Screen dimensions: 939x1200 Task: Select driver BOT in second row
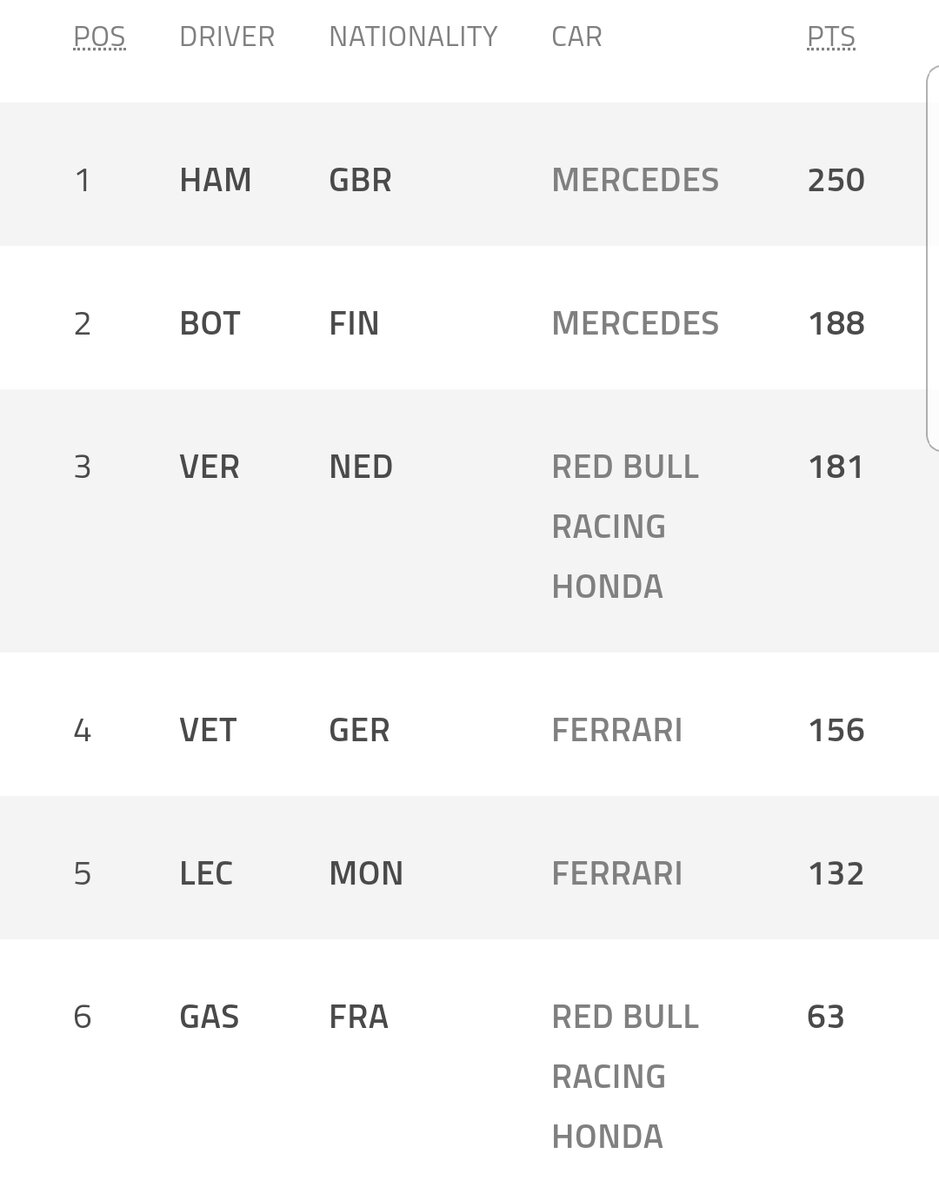coord(210,324)
